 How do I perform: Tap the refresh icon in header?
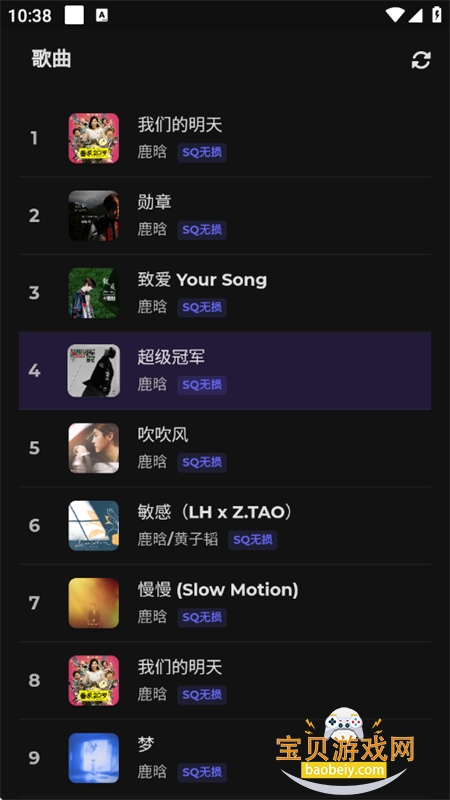pos(421,60)
